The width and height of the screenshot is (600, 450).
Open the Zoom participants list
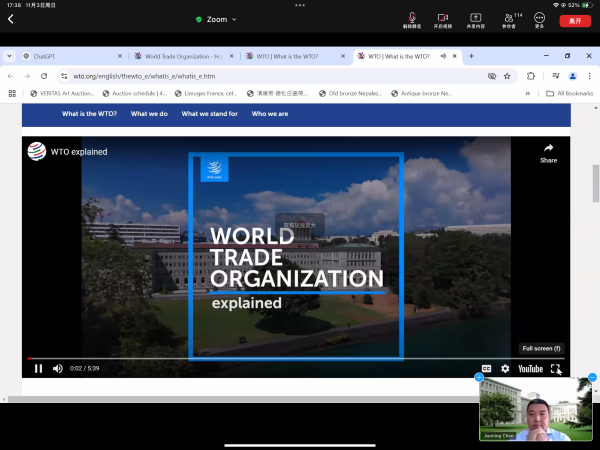pyautogui.click(x=511, y=17)
